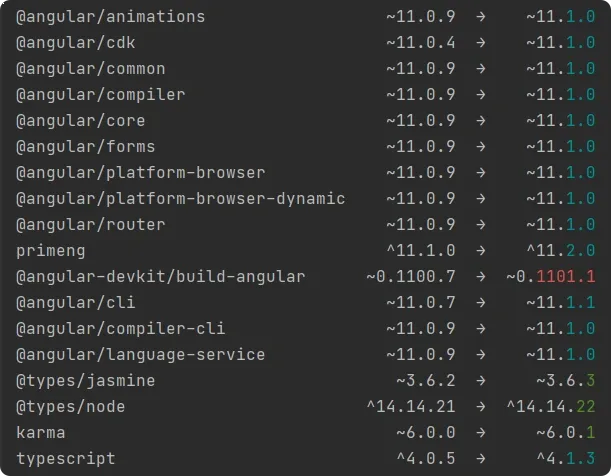The image size is (611, 476).
Task: Select the @angular/cli package name
Action: tap(80, 303)
